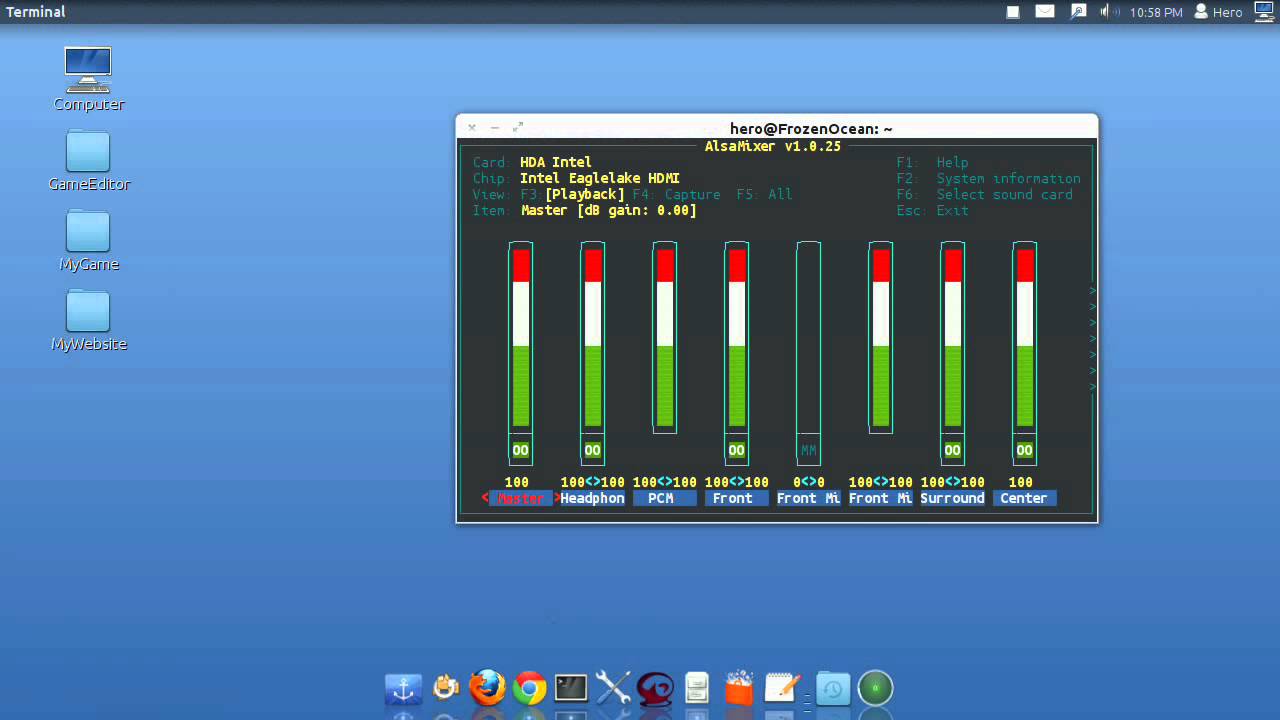The image size is (1280, 720).
Task: Click the Master volume bar
Action: click(x=520, y=338)
